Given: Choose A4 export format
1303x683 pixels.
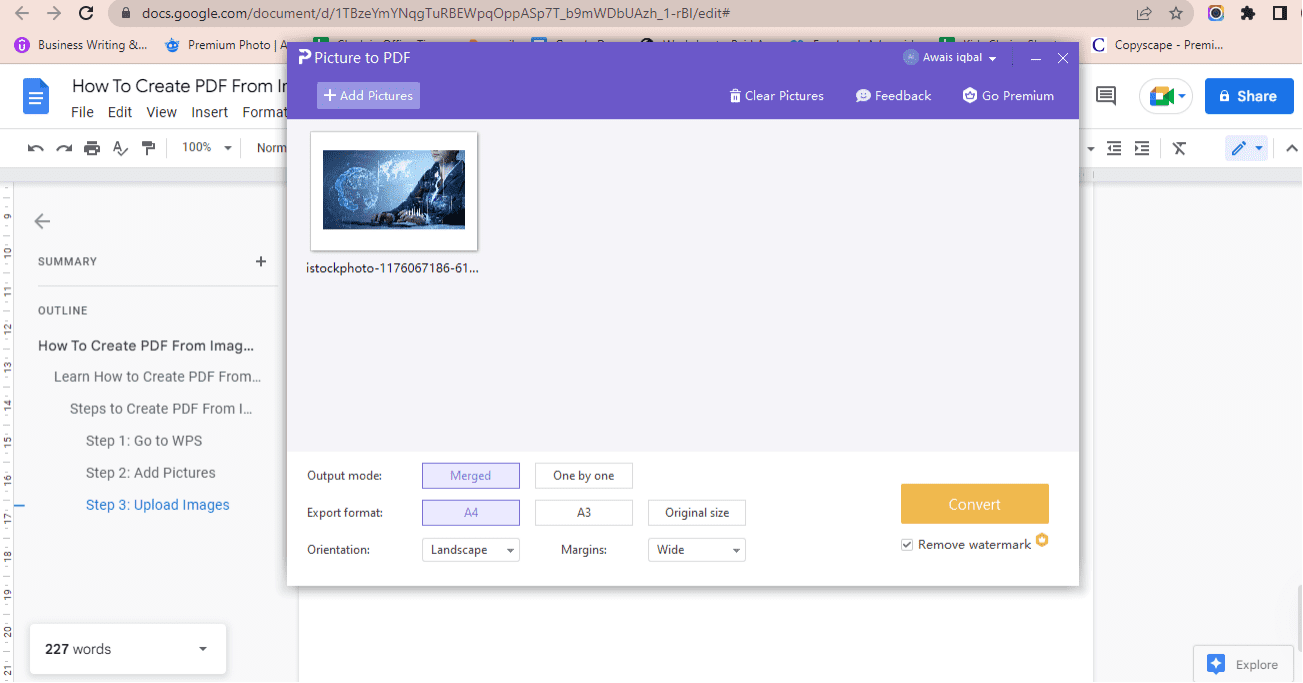Looking at the screenshot, I should (x=470, y=513).
